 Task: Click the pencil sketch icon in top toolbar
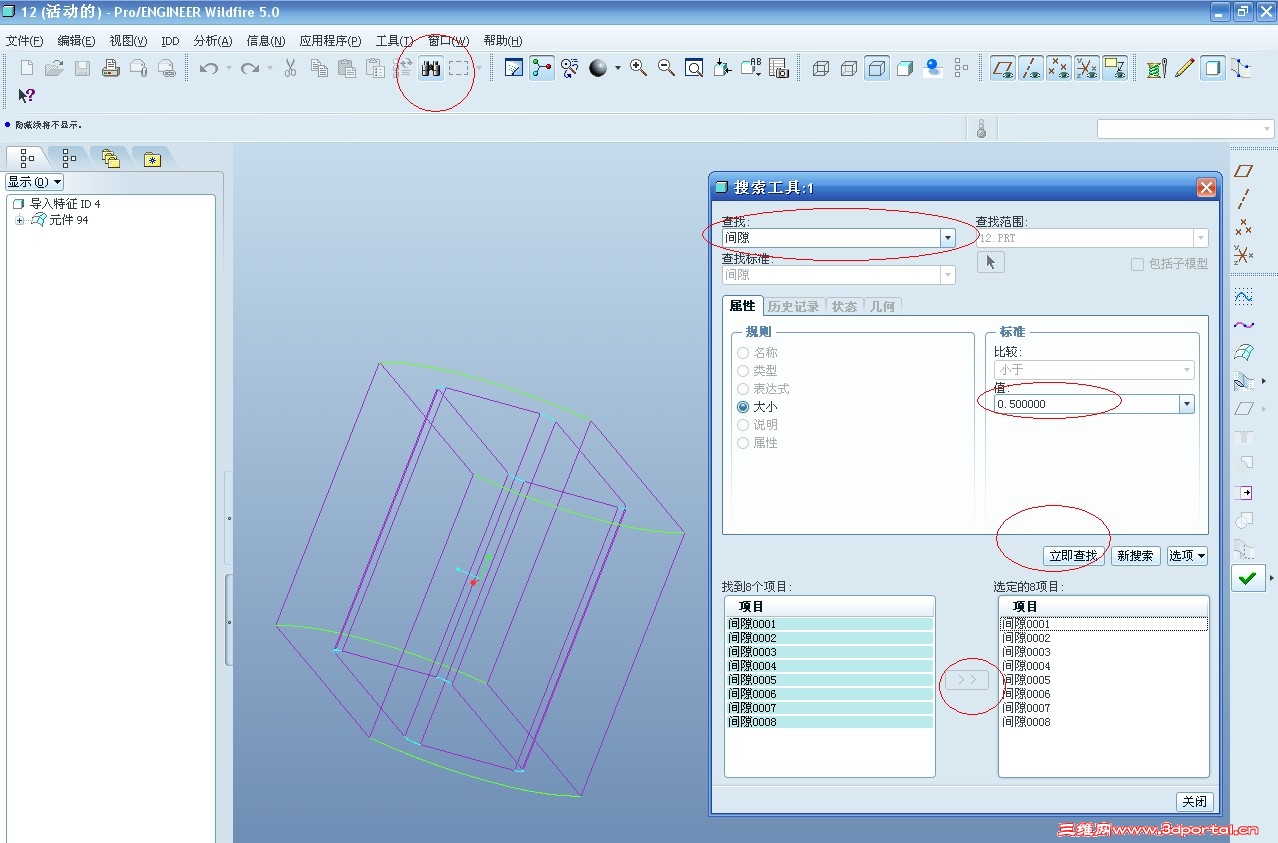1185,68
